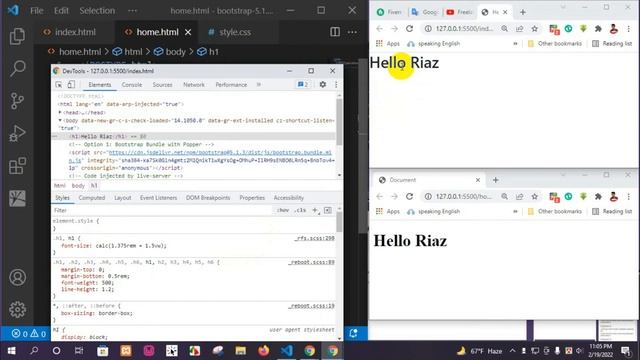Click the Styles Filter input field
The width and height of the screenshot is (640, 360).
coord(163,210)
